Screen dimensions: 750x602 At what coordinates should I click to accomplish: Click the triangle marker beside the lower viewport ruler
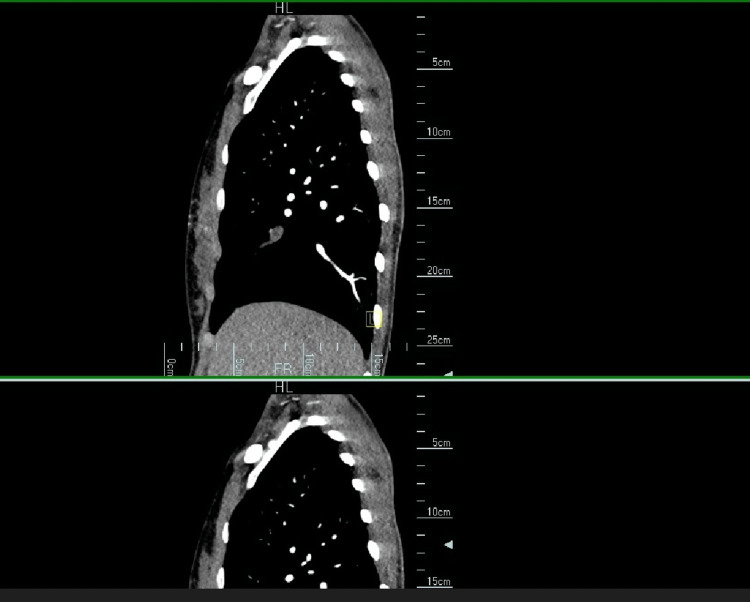pos(448,544)
